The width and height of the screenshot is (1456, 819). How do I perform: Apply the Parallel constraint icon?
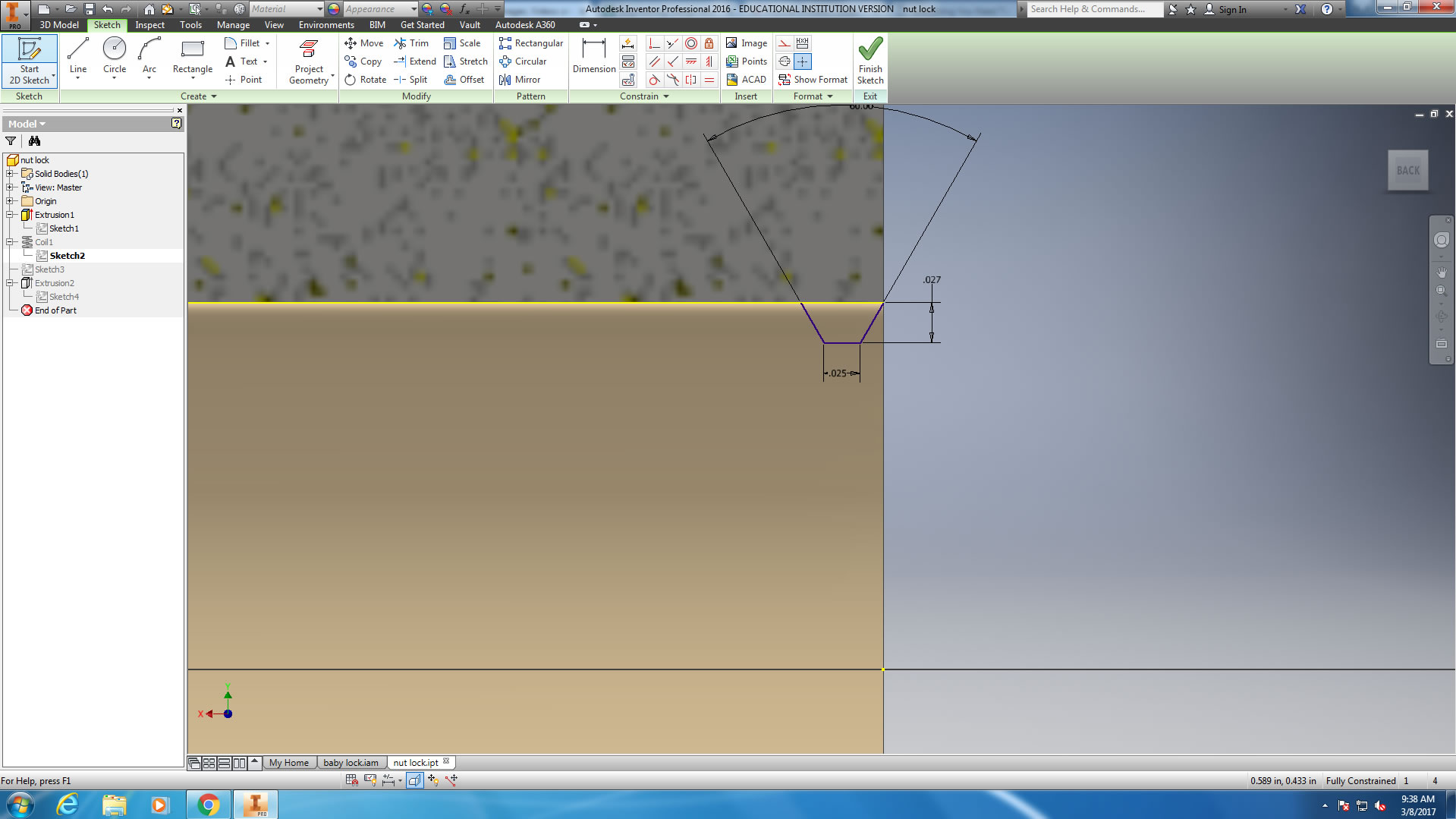pyautogui.click(x=654, y=61)
